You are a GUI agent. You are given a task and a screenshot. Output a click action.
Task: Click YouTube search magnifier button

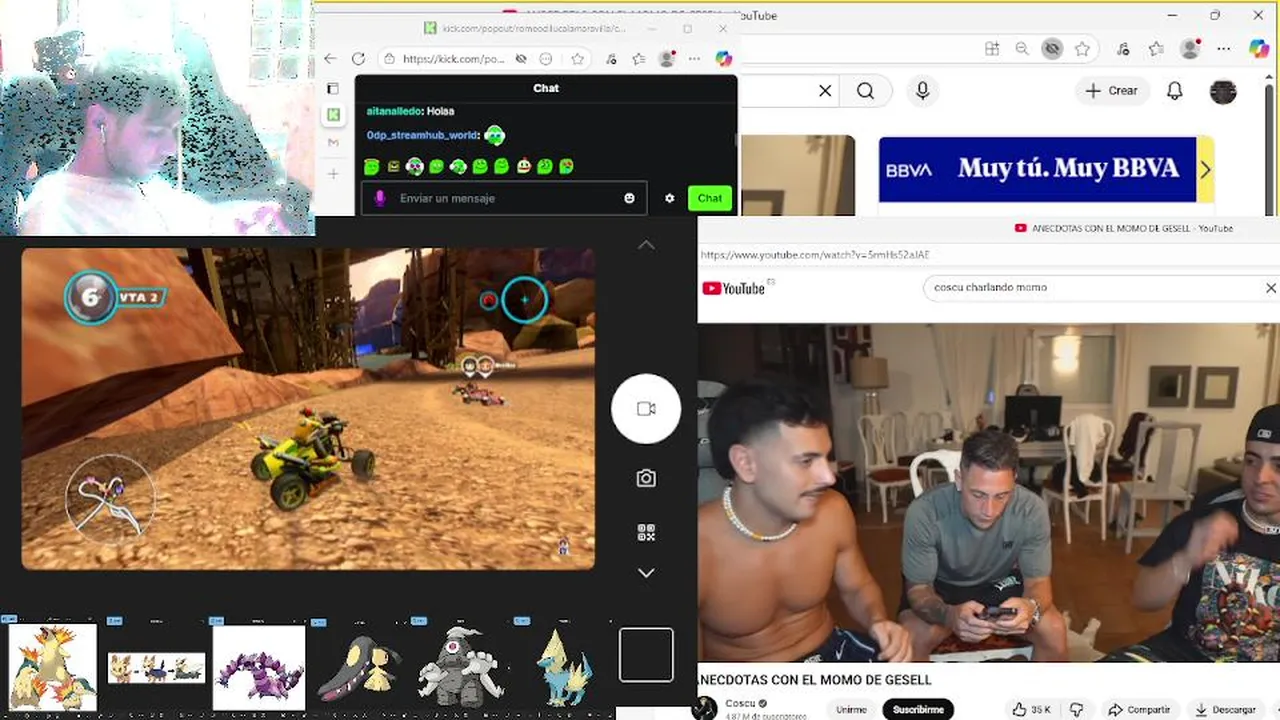pyautogui.click(x=865, y=91)
